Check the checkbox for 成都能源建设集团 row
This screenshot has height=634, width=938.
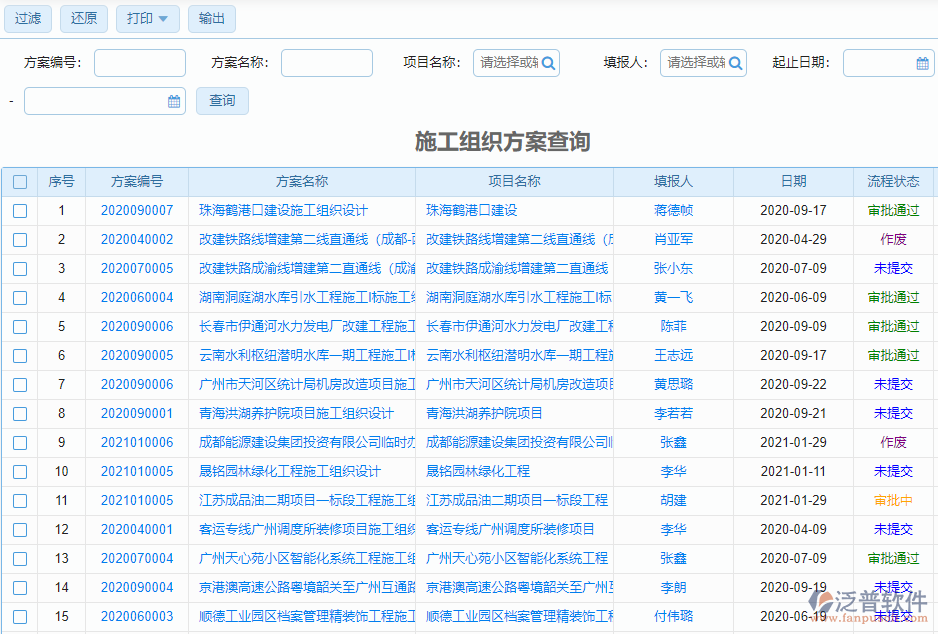19,442
